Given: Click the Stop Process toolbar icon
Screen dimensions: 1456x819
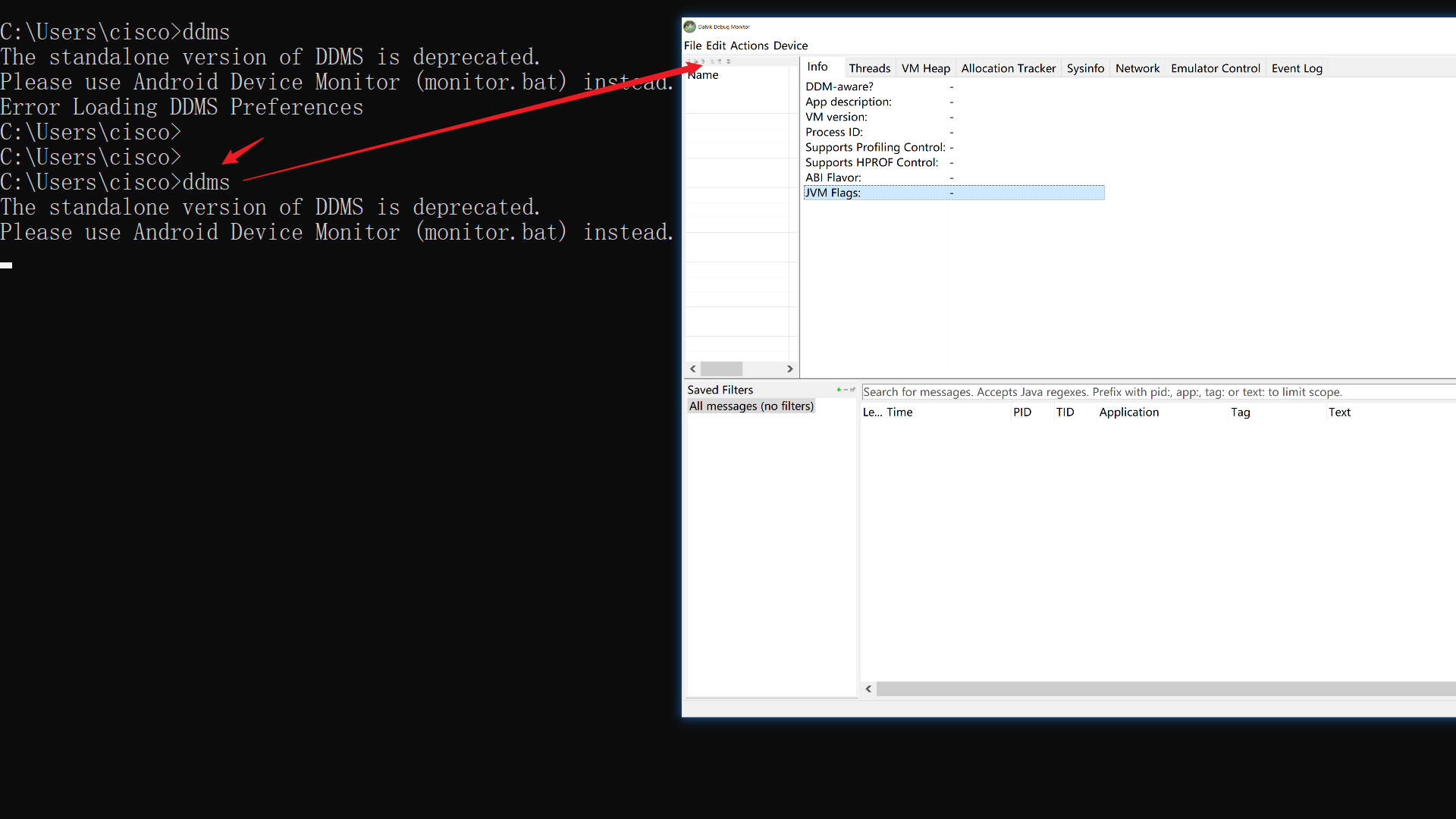Looking at the screenshot, I should [x=728, y=61].
